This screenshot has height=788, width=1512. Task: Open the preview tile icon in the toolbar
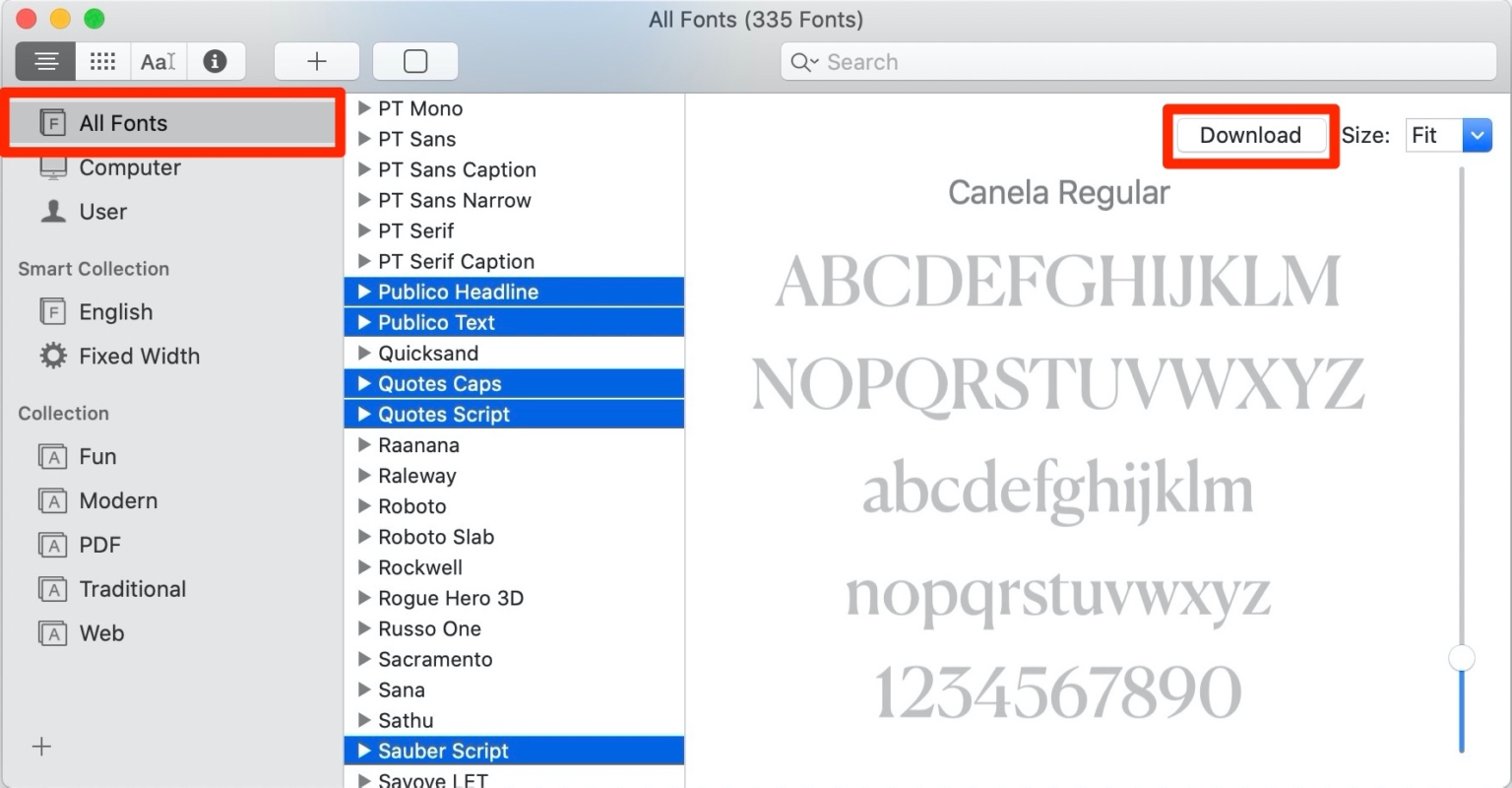[415, 60]
